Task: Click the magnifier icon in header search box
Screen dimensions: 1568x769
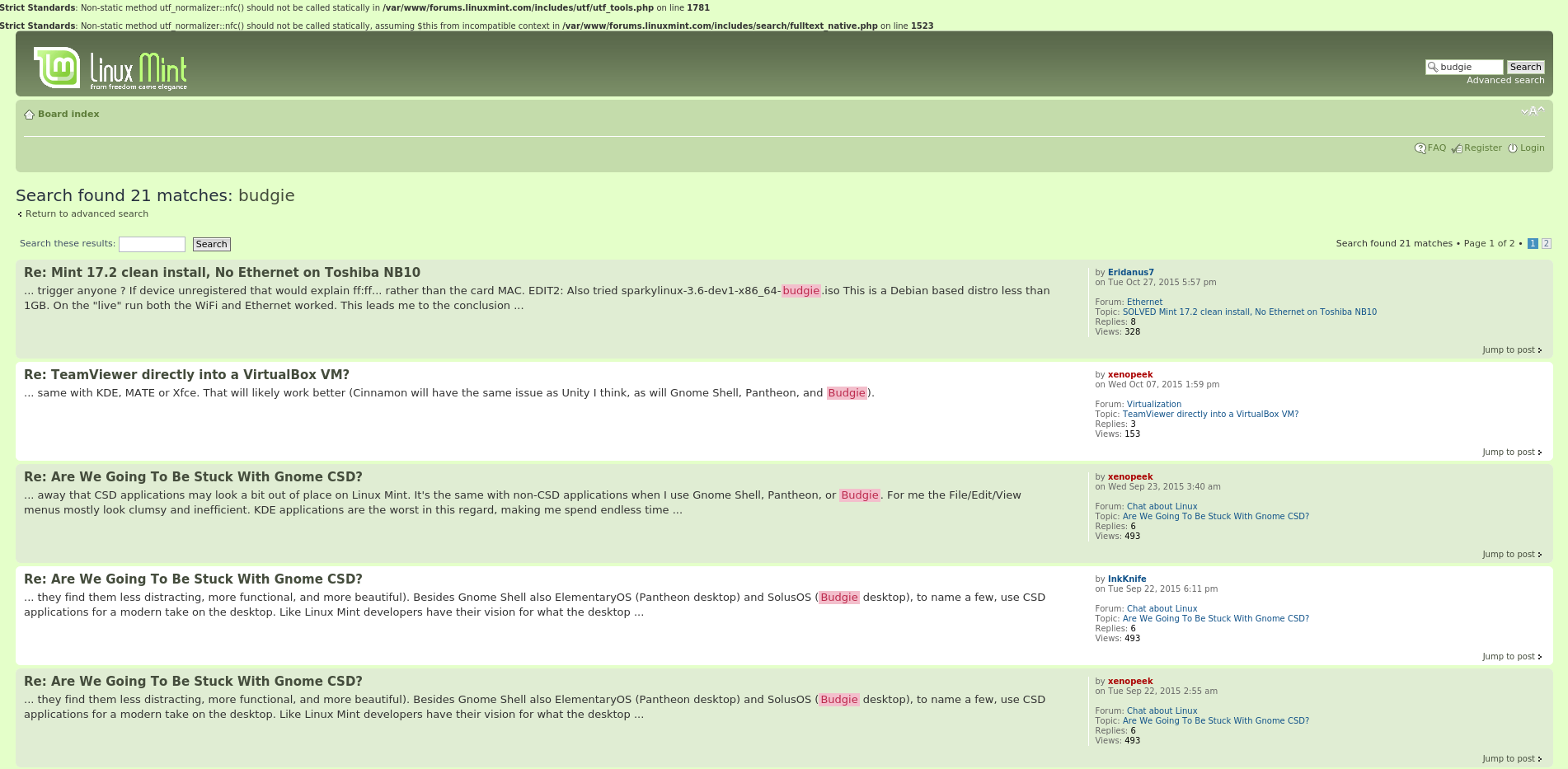Action: [x=1433, y=68]
